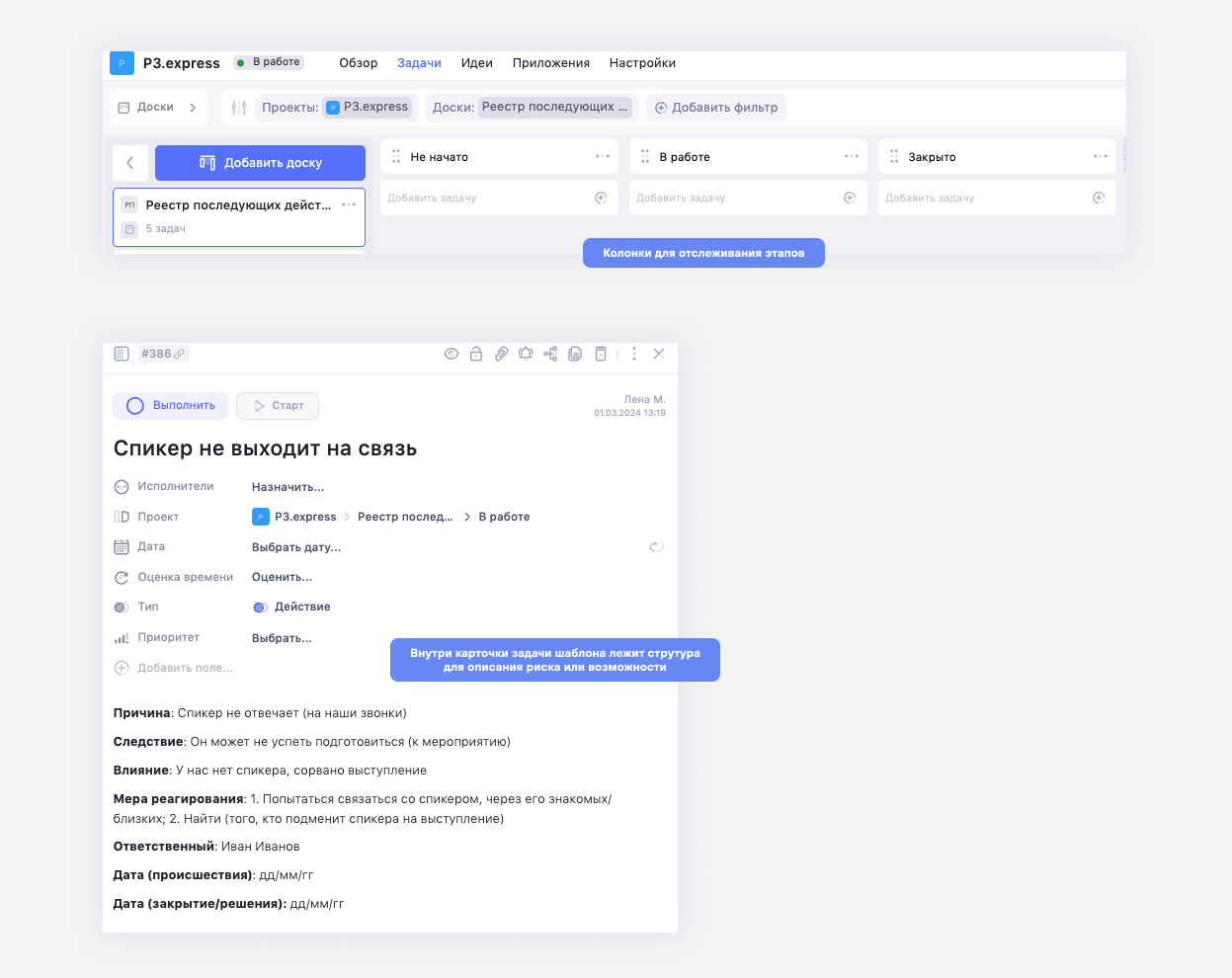Copy link icon next to #386

point(180,354)
